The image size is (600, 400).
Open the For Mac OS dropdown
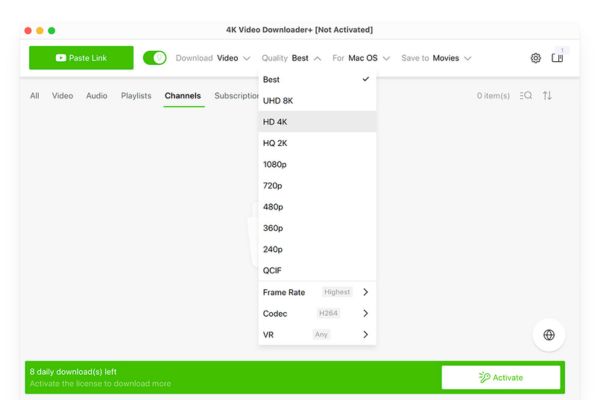[361, 58]
